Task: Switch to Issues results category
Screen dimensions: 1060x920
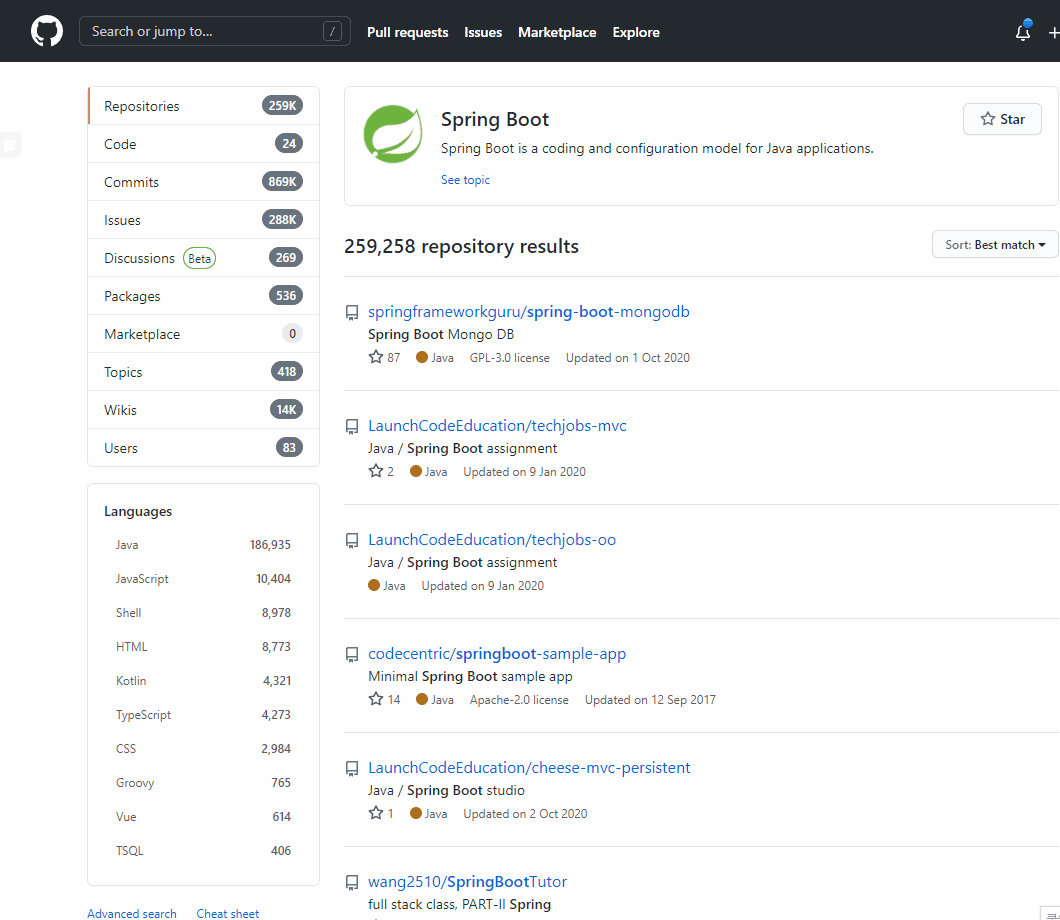Action: pyautogui.click(x=122, y=220)
